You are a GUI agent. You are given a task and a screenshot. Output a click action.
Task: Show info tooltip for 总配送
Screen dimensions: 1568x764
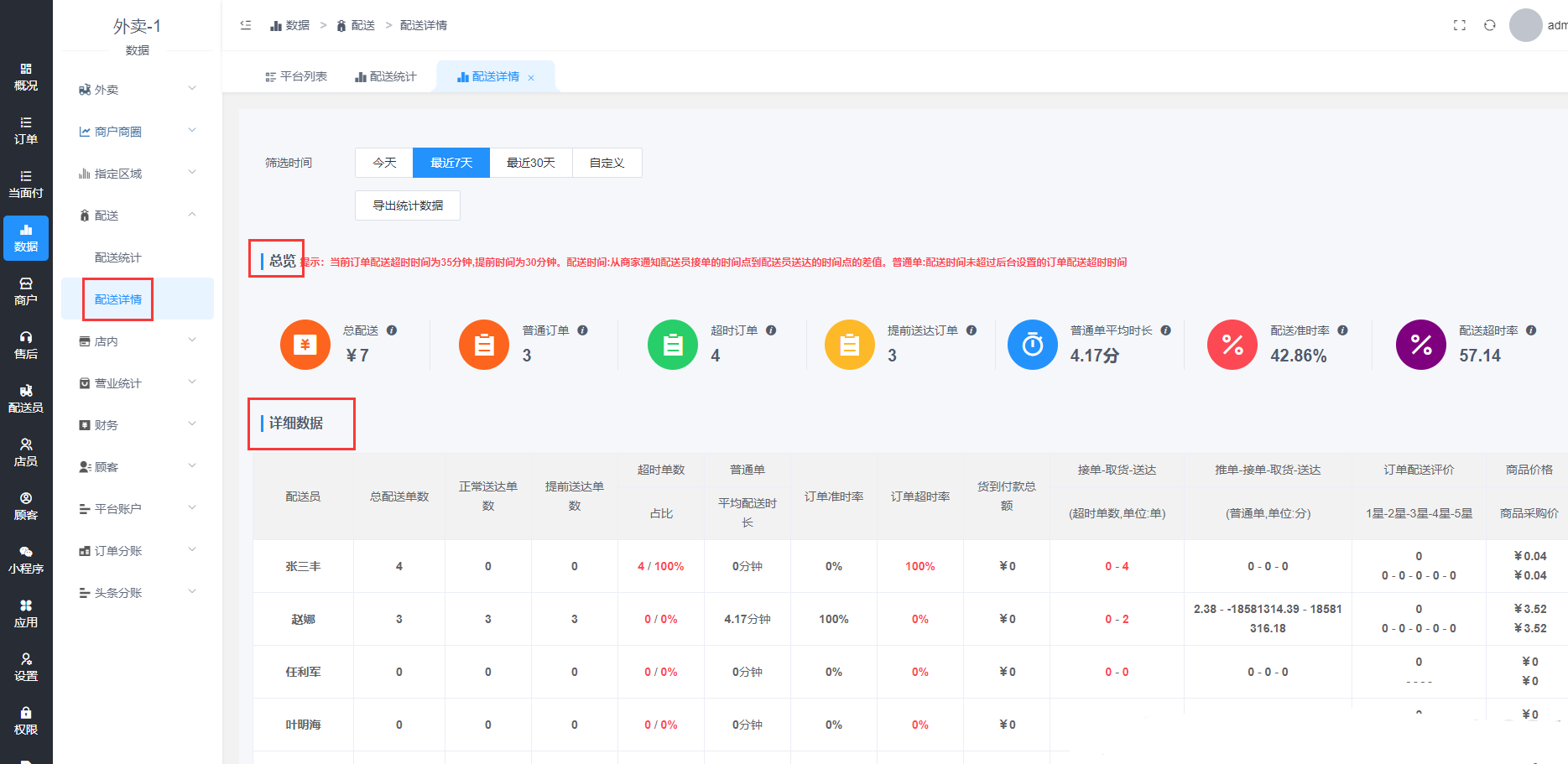(392, 330)
